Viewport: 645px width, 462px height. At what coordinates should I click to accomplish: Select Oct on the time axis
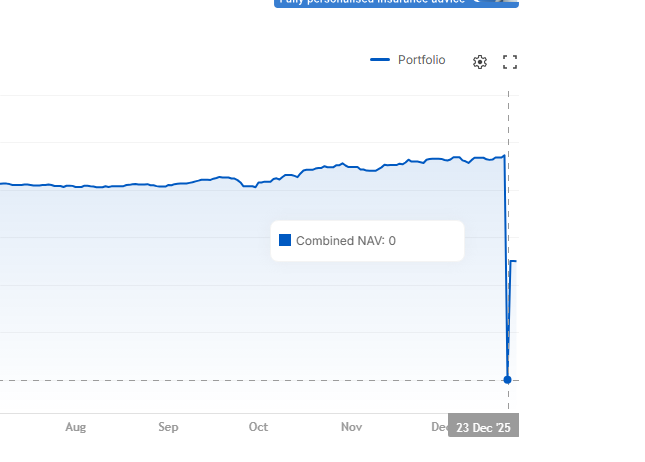click(258, 427)
